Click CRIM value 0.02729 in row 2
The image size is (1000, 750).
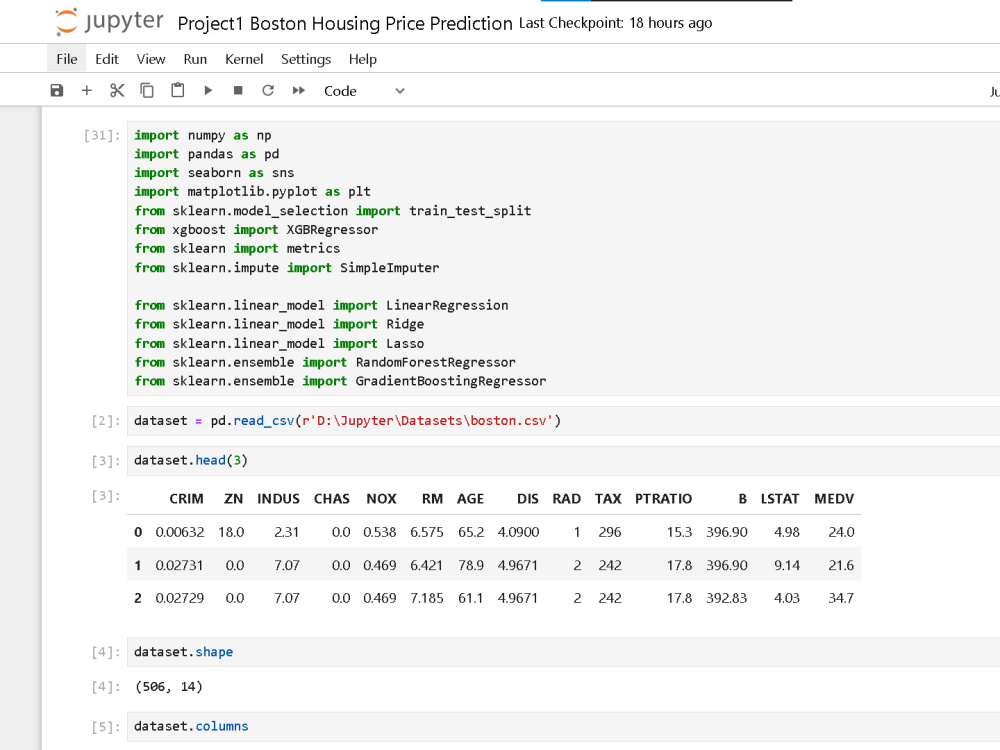(x=180, y=598)
